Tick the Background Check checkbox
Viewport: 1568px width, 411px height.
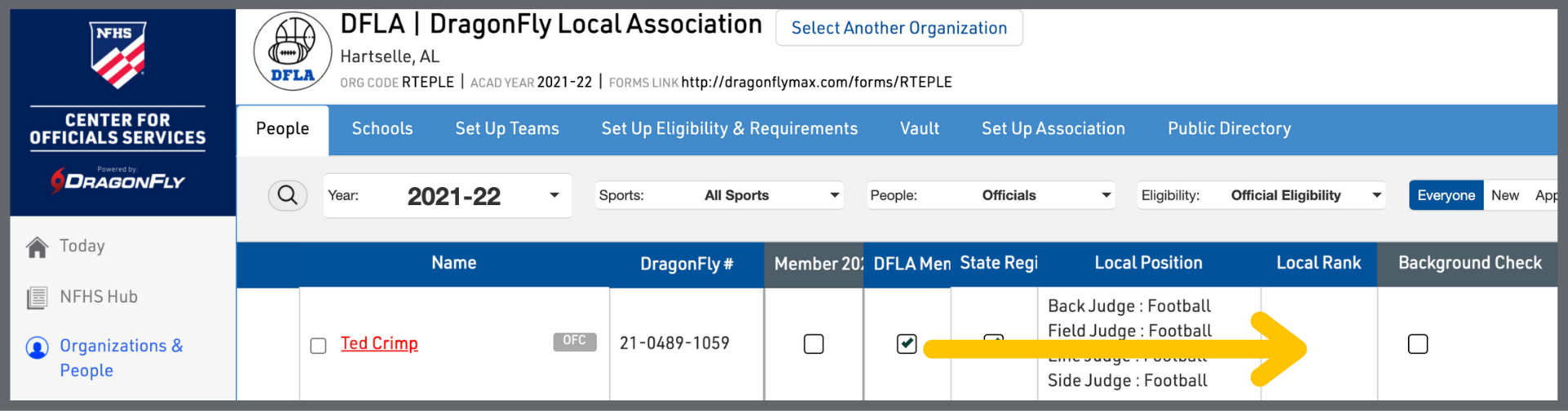tap(1418, 344)
